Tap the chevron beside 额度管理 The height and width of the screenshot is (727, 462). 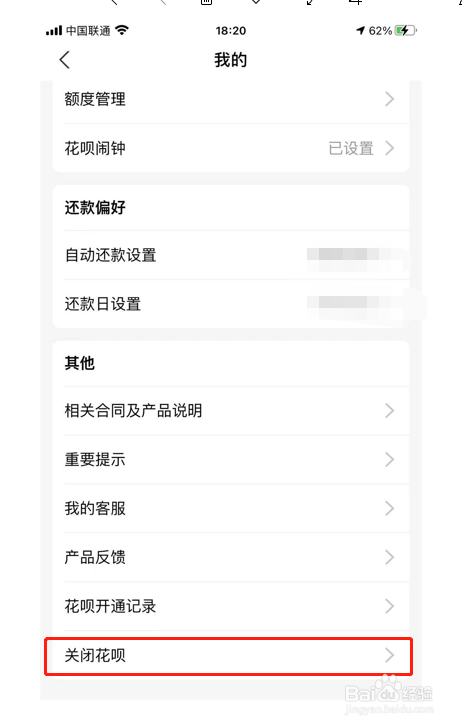coord(390,99)
